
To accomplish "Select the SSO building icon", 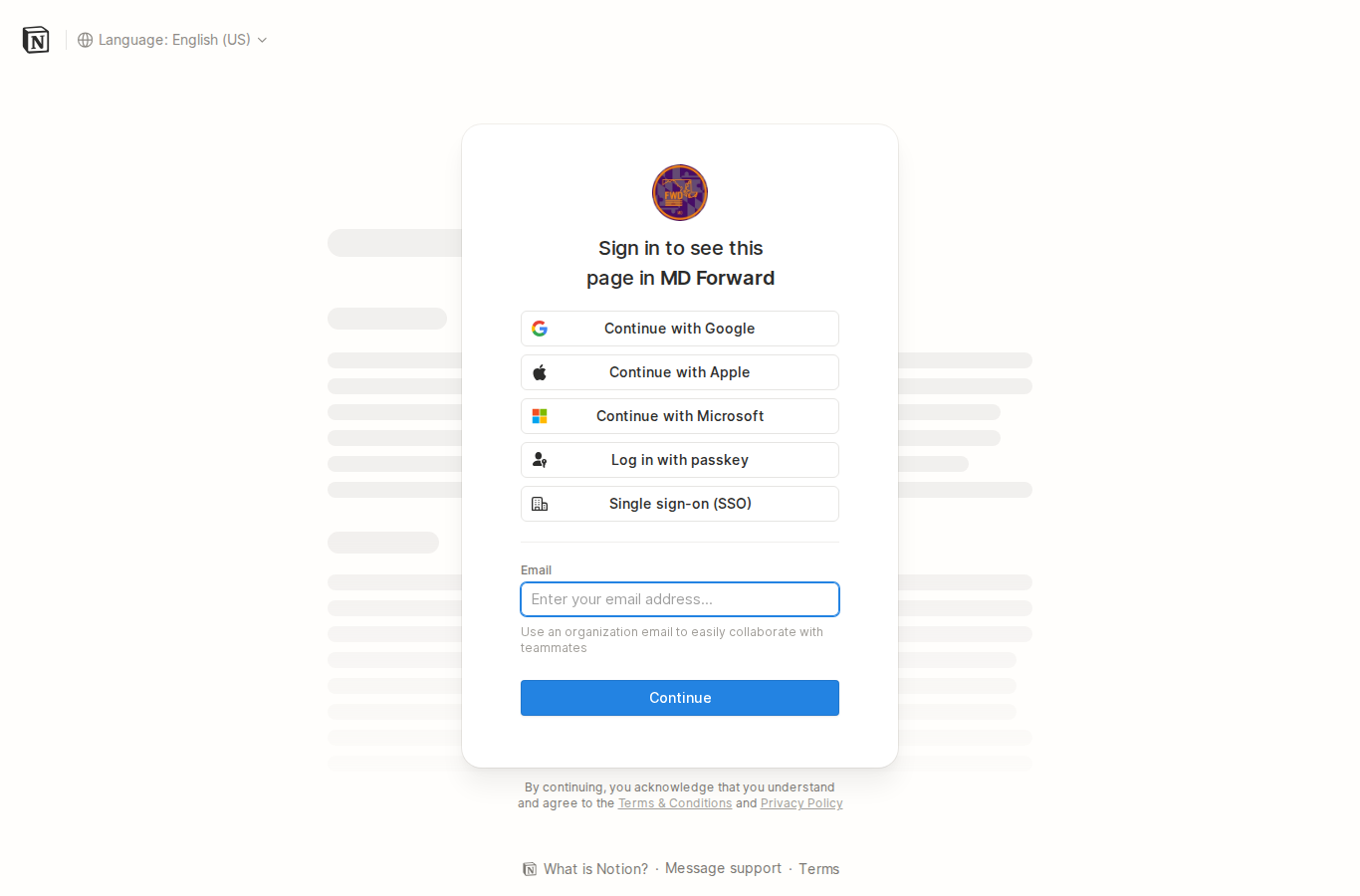I will (539, 503).
